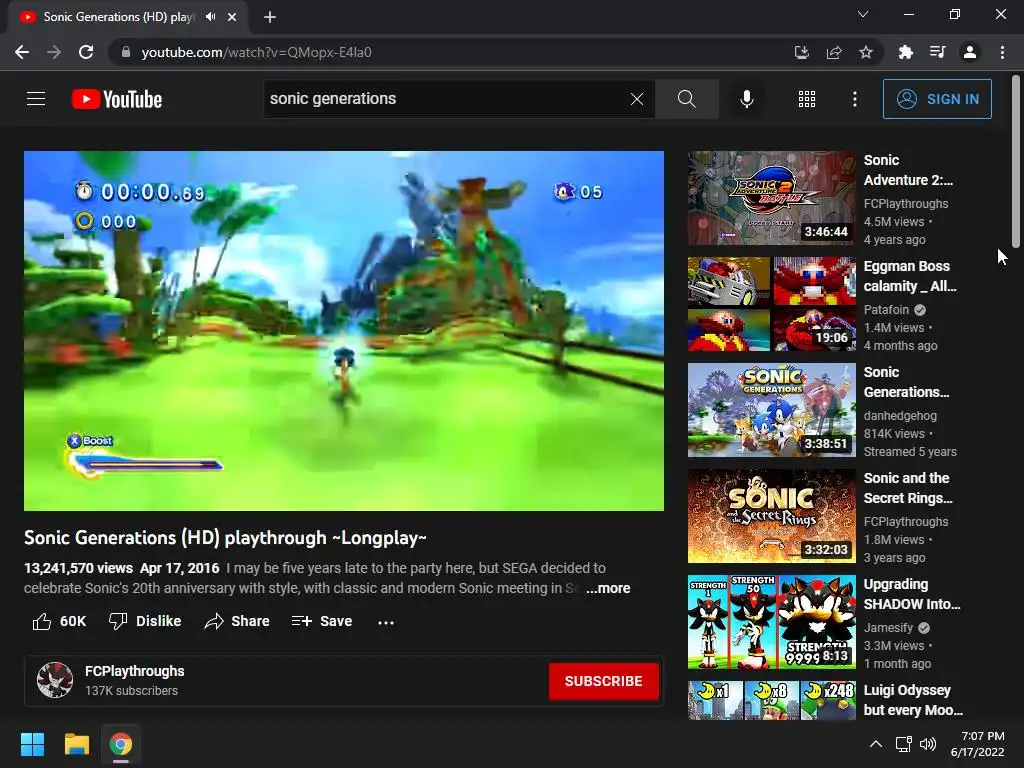Viewport: 1024px width, 768px height.
Task: Click the SIGN IN button
Action: coord(937,99)
